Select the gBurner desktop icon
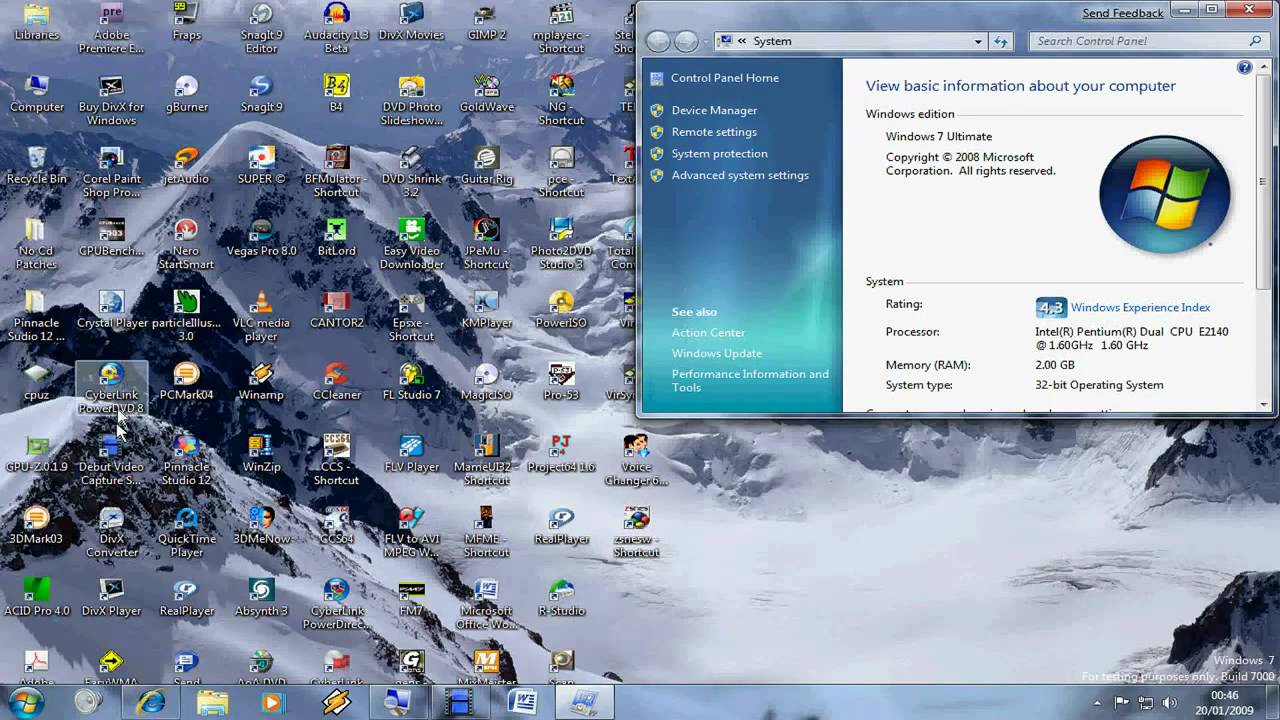The height and width of the screenshot is (720, 1280). coord(186,94)
